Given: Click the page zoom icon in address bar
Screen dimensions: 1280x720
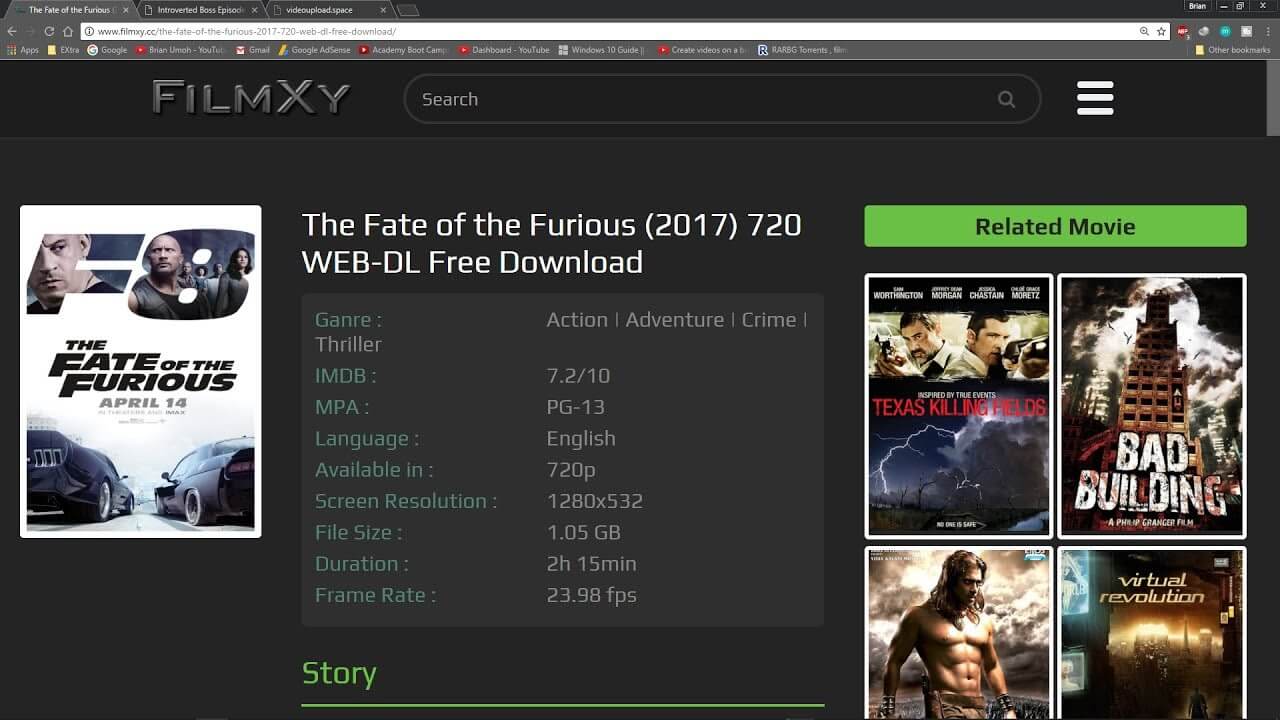Looking at the screenshot, I should click(x=1144, y=31).
